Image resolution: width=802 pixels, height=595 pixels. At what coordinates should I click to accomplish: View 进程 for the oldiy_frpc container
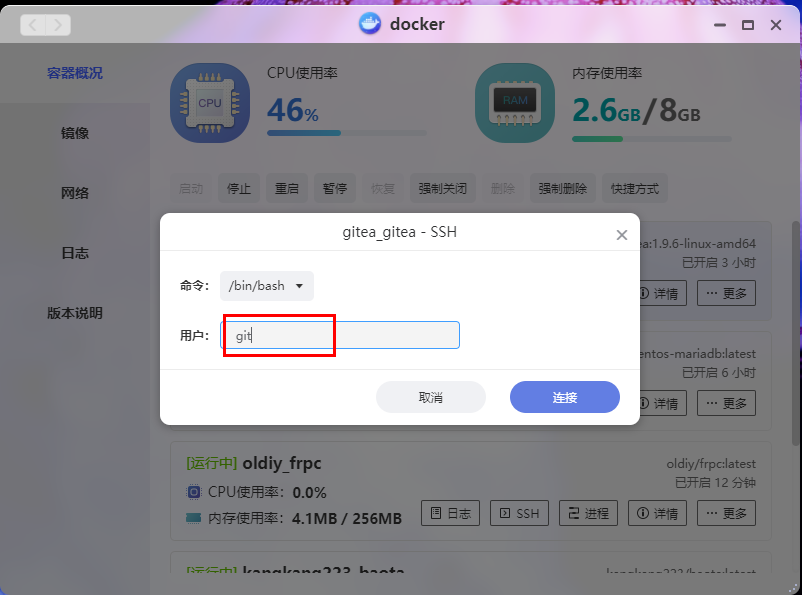pyautogui.click(x=588, y=513)
